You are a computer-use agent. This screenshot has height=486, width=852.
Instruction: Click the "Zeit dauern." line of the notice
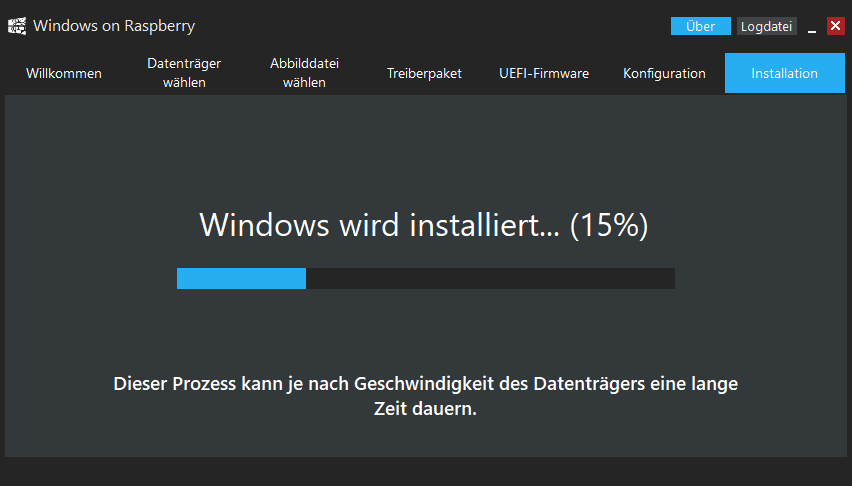(425, 409)
